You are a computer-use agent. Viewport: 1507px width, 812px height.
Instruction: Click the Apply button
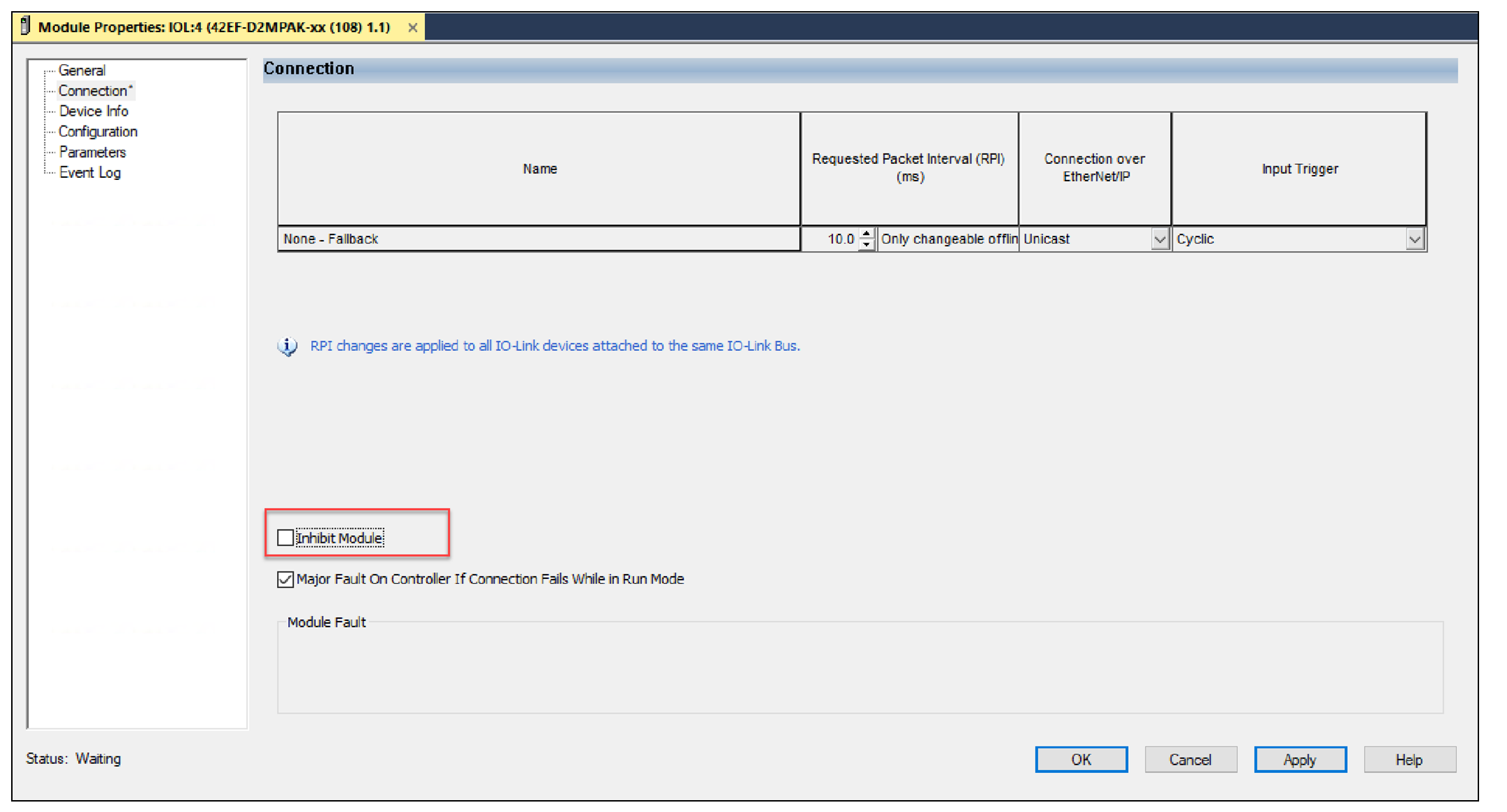pos(1300,760)
